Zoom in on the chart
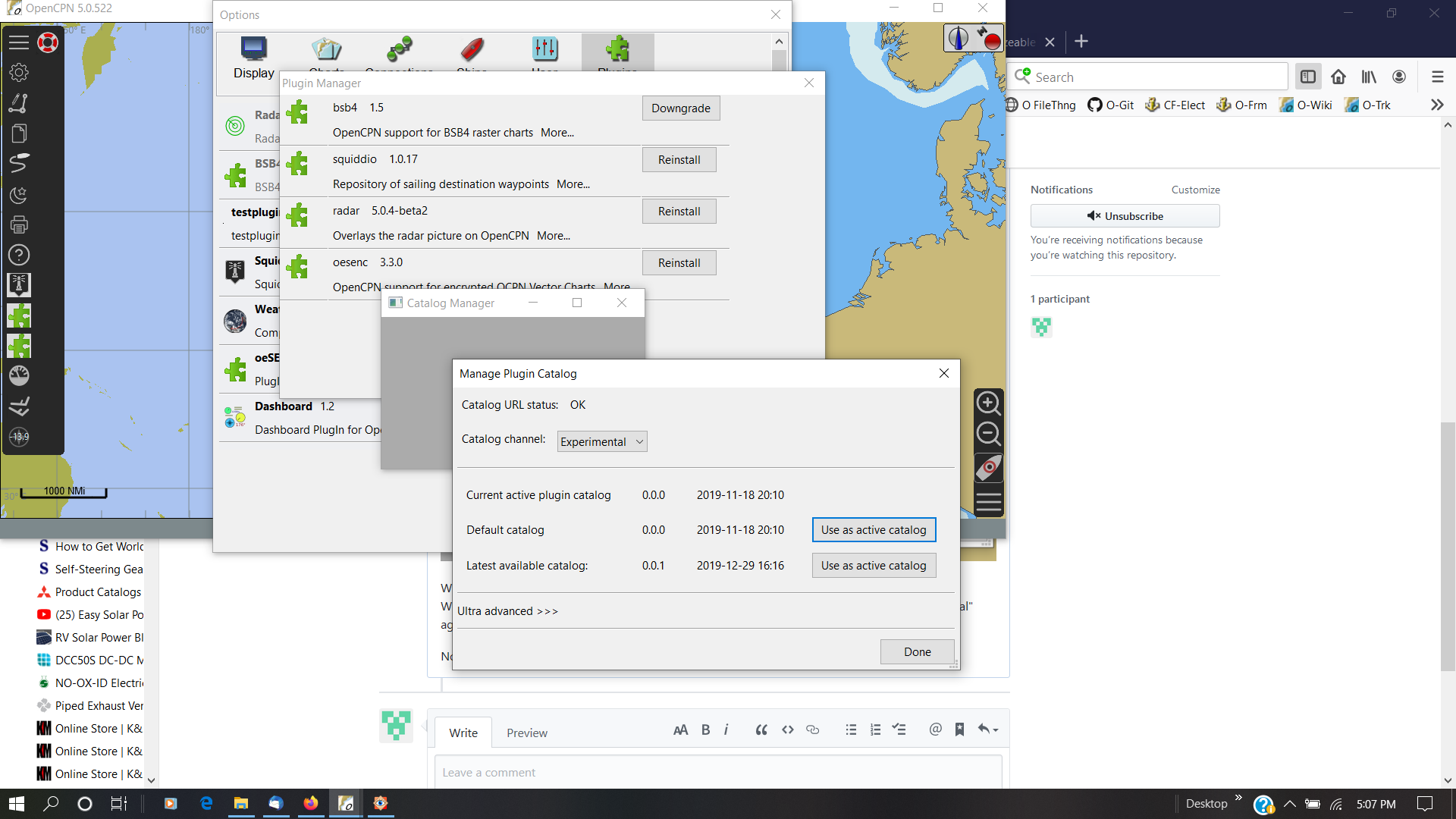Screen dimensions: 1456x819 (x=988, y=403)
